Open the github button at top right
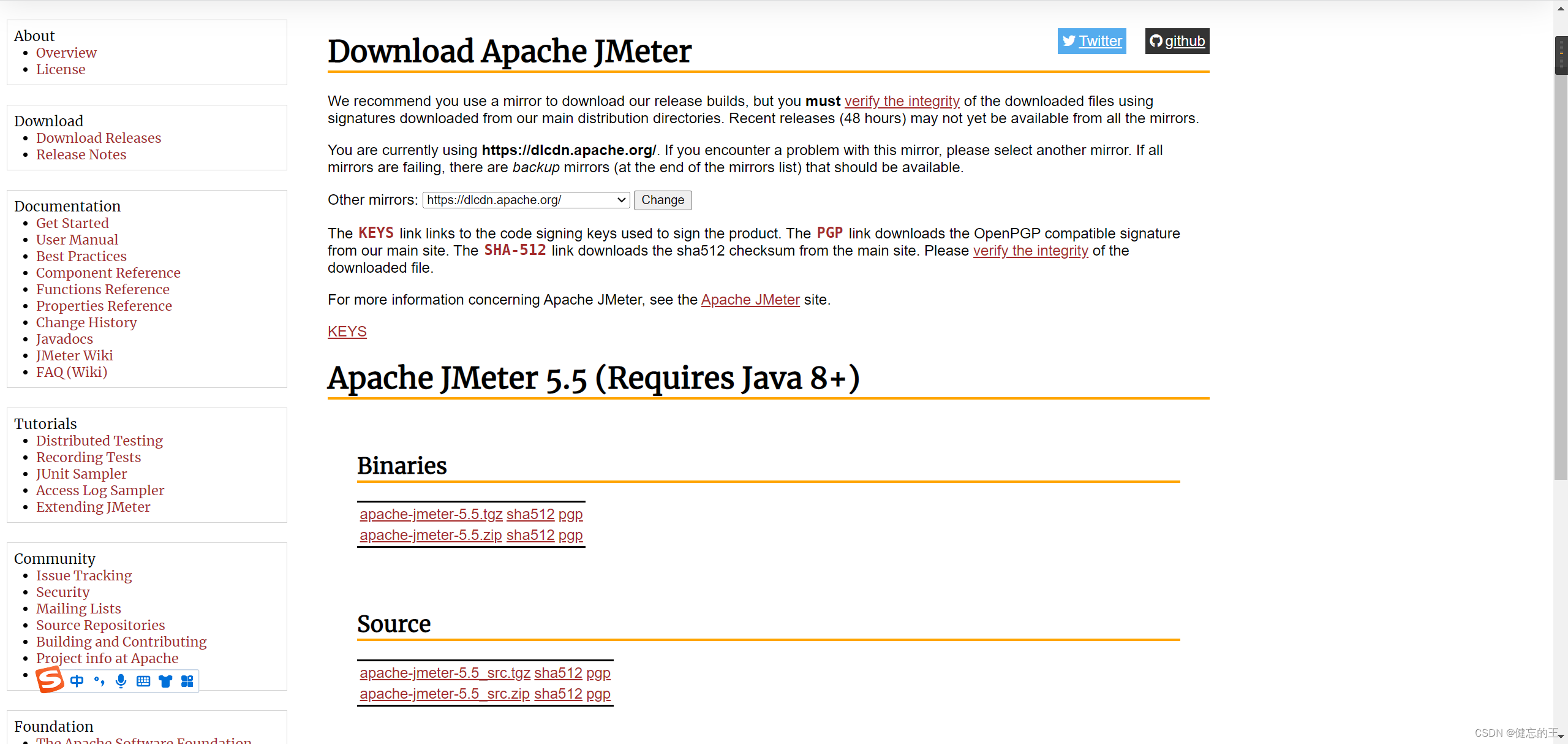The width and height of the screenshot is (1568, 744). (x=1177, y=41)
